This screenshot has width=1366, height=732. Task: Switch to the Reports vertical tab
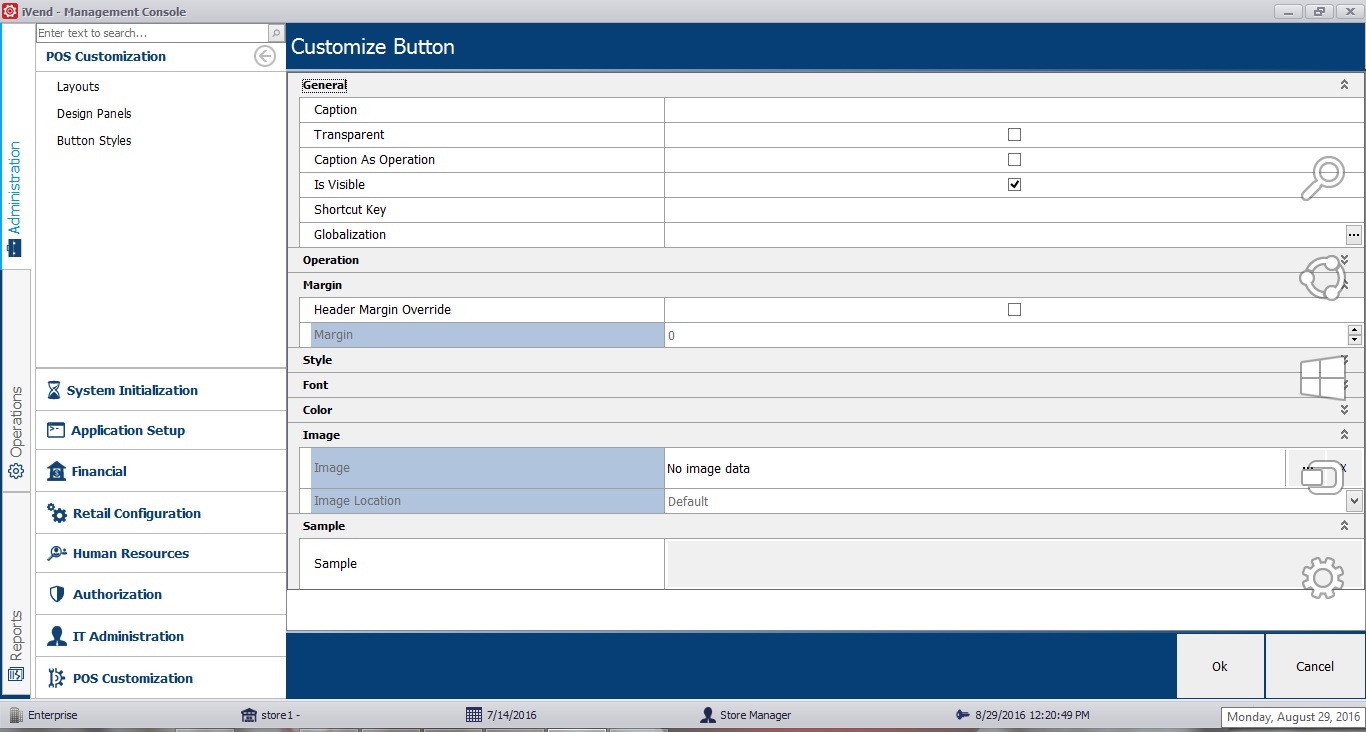[16, 645]
